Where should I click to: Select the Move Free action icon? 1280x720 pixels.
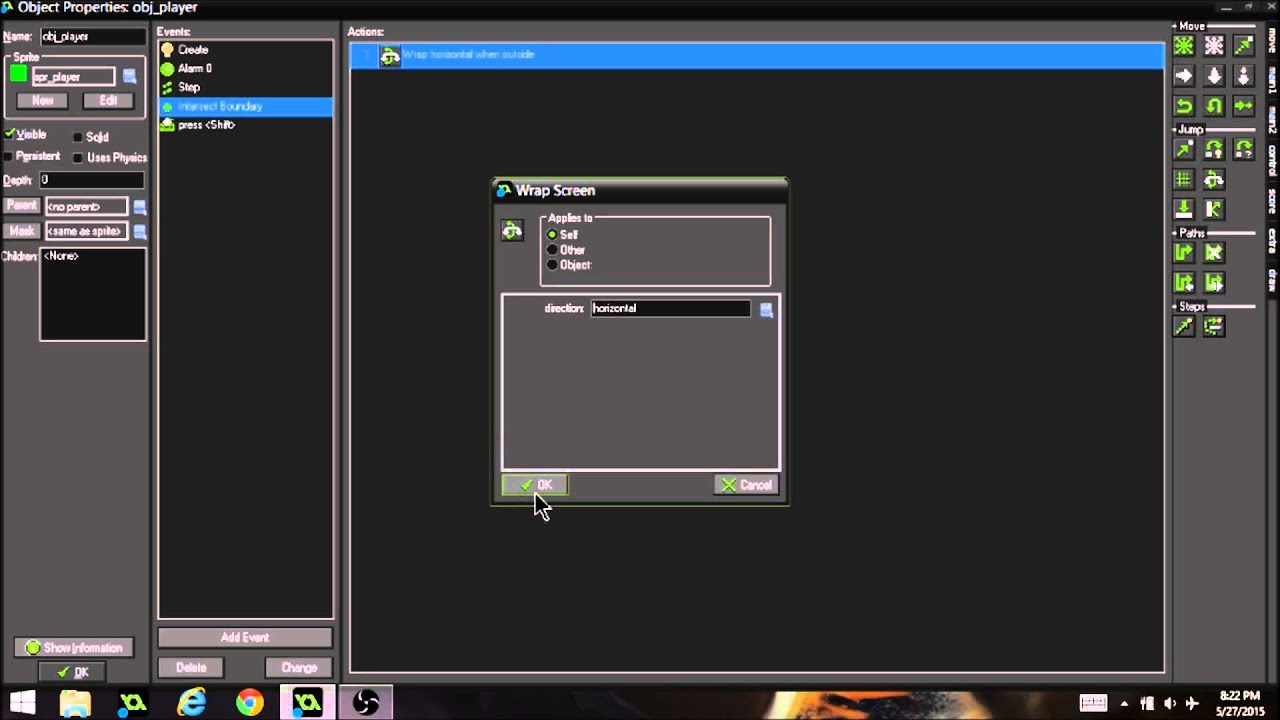[1214, 46]
